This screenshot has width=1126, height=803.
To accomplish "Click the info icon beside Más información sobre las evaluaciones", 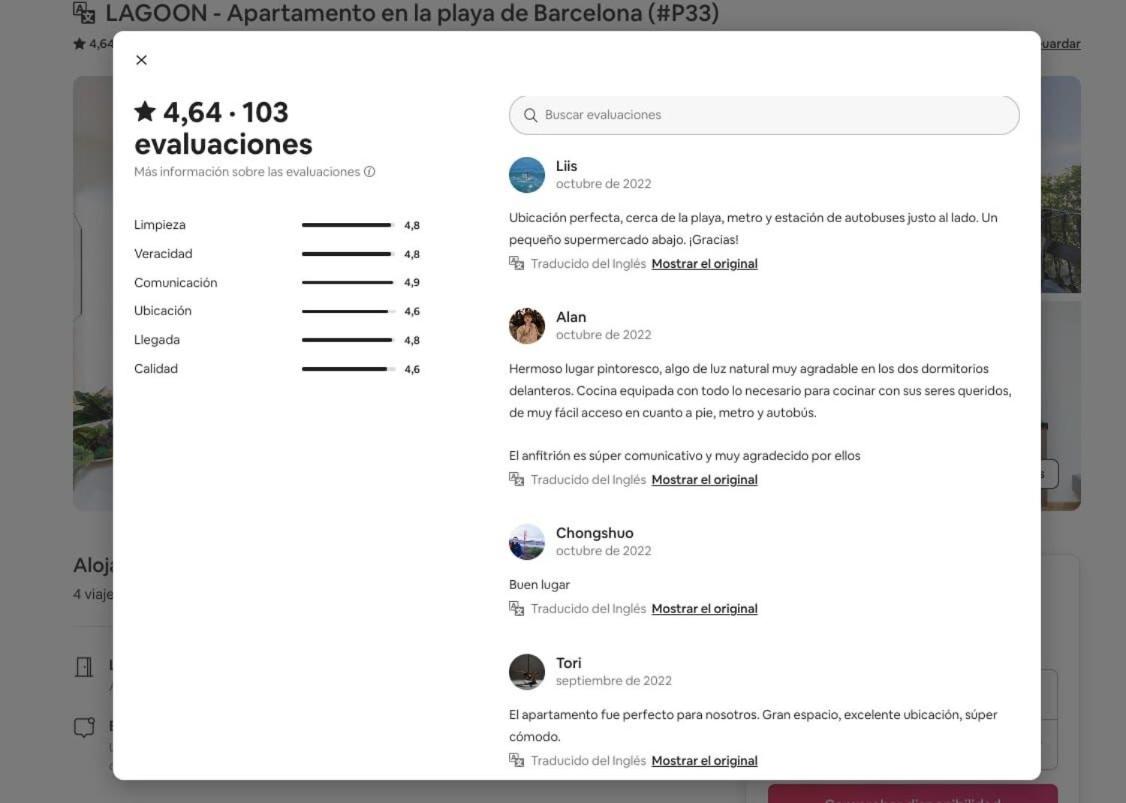I will pyautogui.click(x=369, y=172).
